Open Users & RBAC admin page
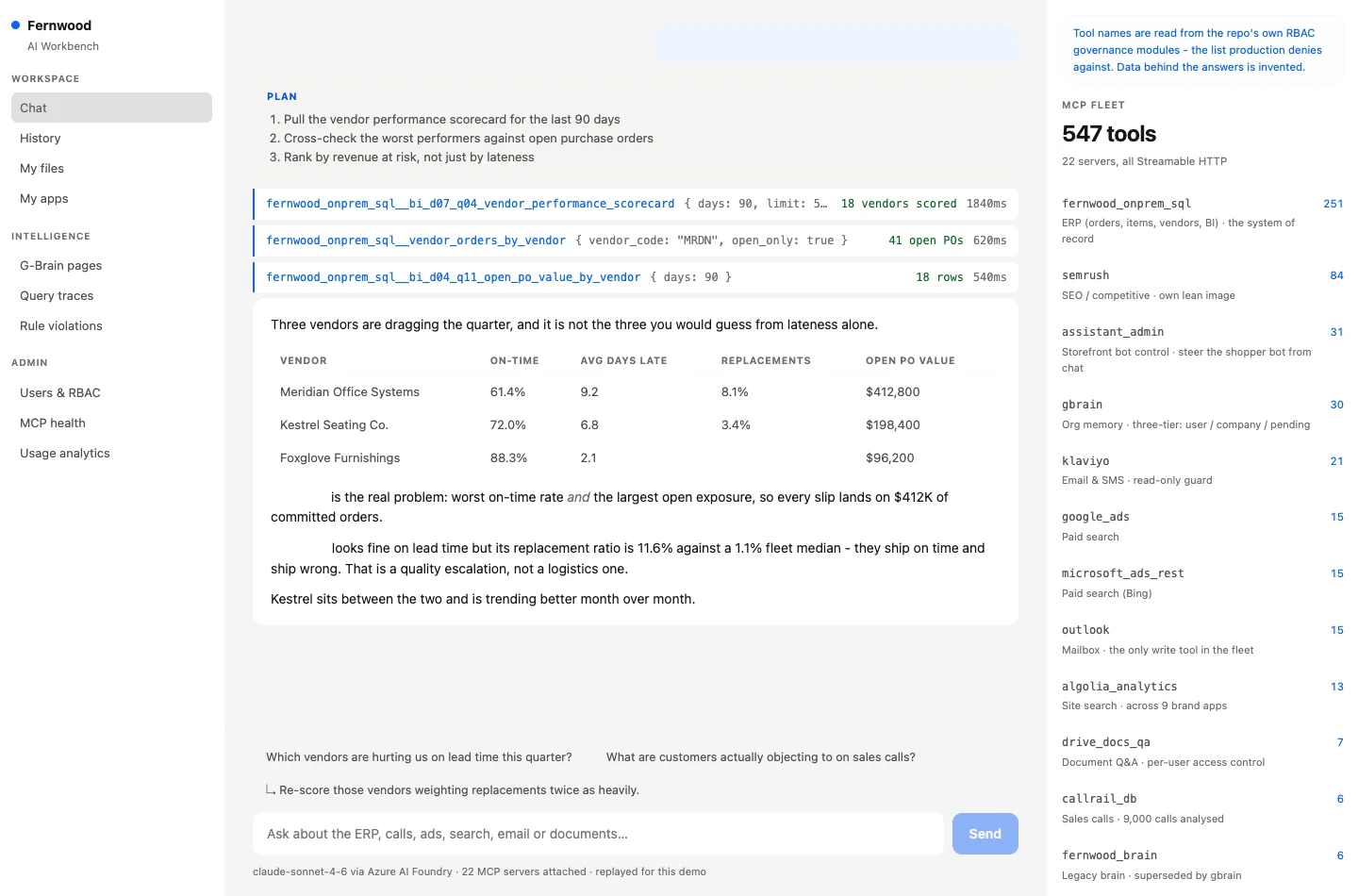This screenshot has height=896, width=1358. 111,392
